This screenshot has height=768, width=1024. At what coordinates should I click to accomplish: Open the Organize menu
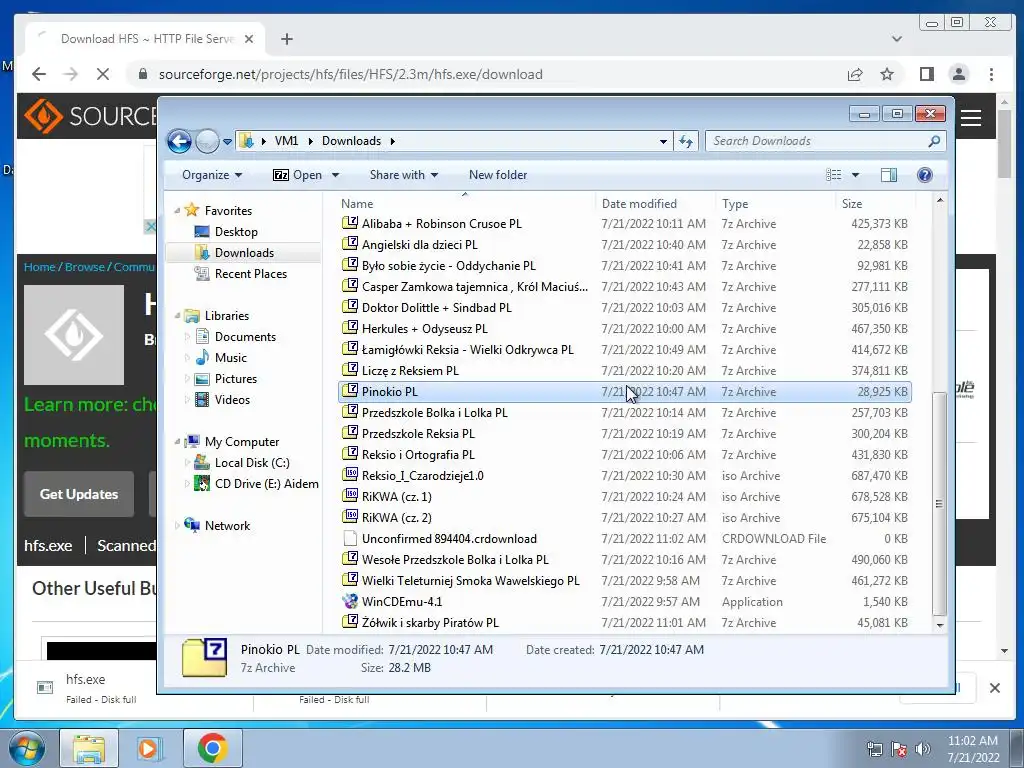click(212, 175)
